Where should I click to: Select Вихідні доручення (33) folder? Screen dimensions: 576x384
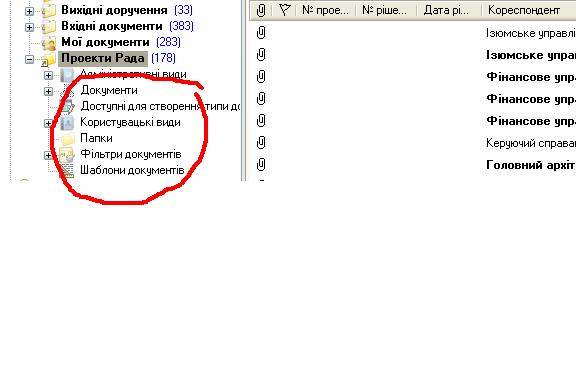127,10
